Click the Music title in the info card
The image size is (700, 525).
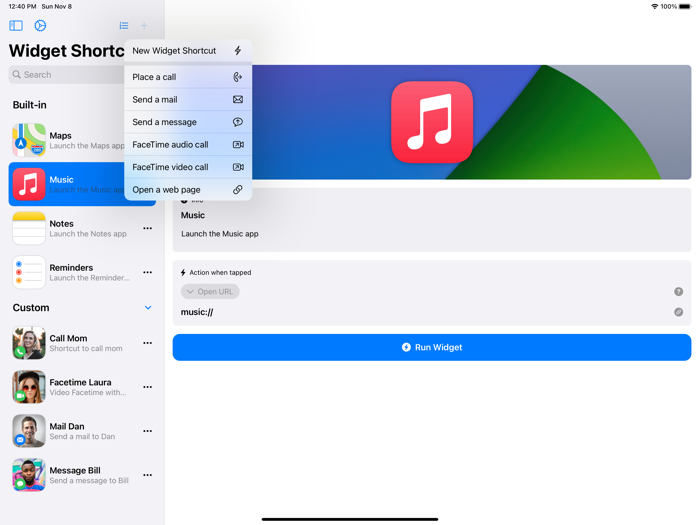pyautogui.click(x=193, y=215)
